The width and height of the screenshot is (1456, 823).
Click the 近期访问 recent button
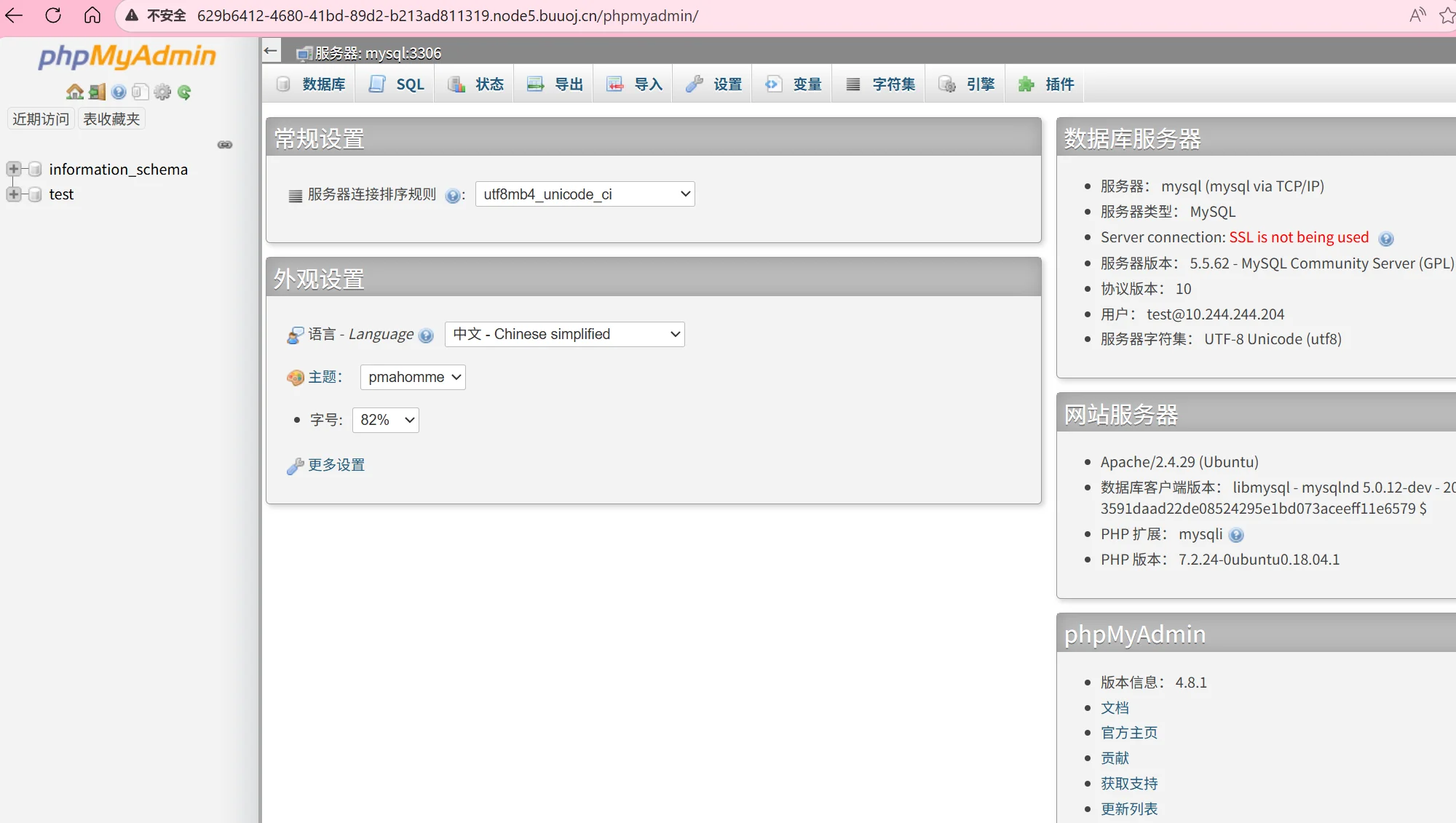pos(41,119)
